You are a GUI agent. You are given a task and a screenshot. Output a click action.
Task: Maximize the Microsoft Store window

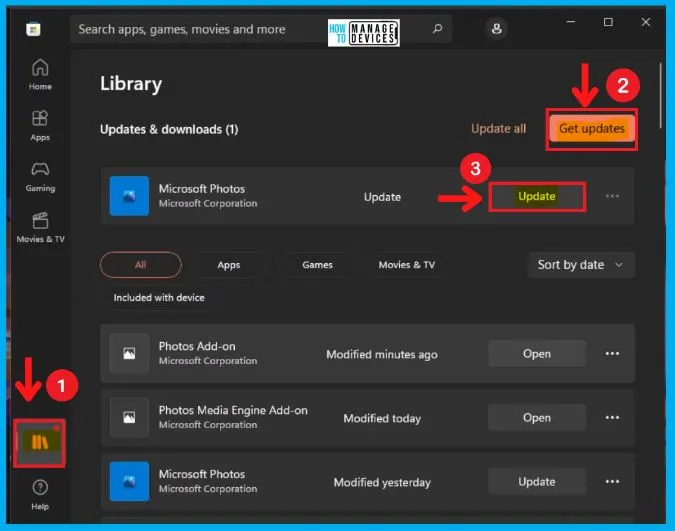(608, 22)
